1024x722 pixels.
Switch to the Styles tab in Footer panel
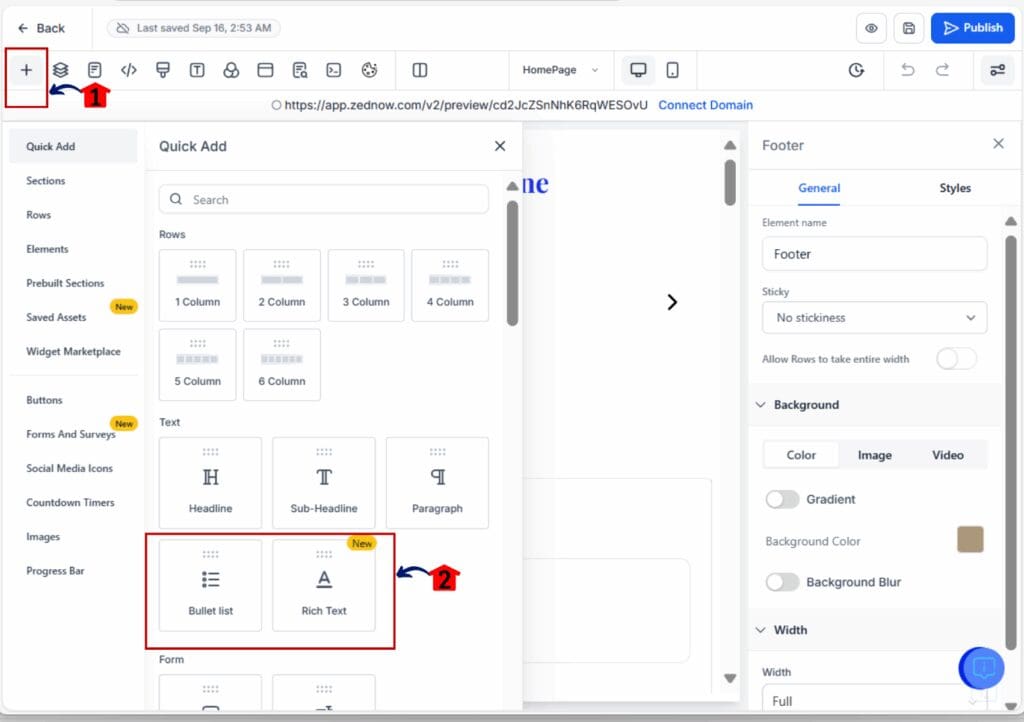coord(955,188)
